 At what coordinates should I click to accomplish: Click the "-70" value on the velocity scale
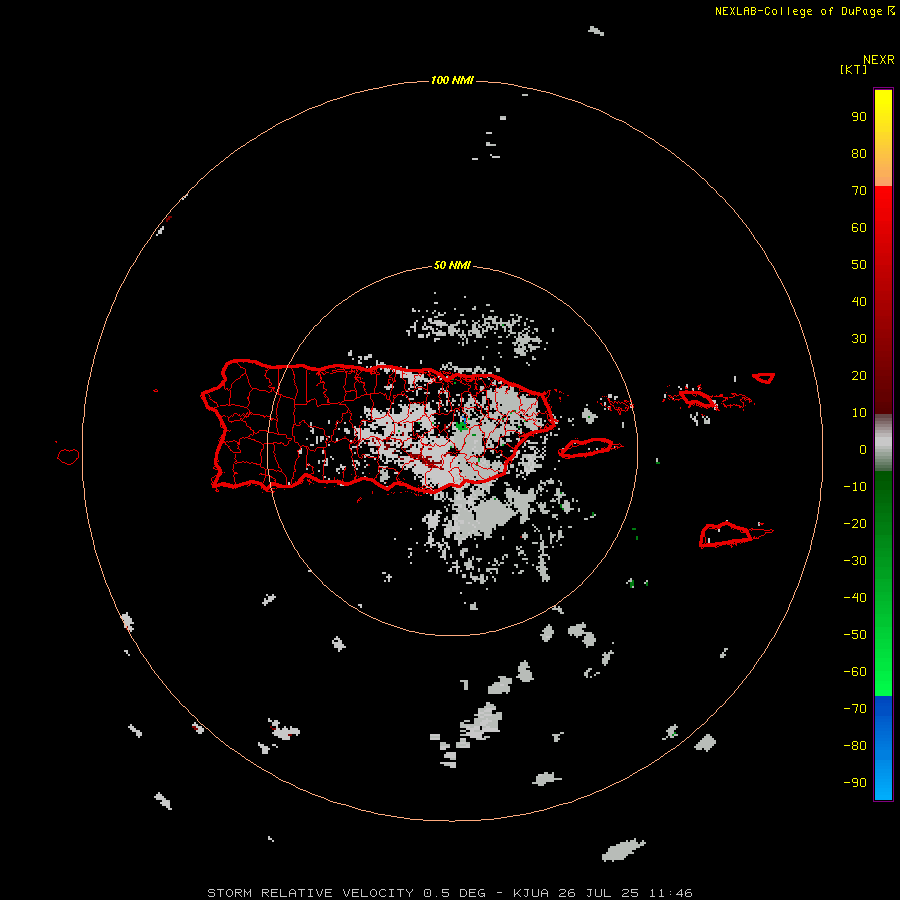pyautogui.click(x=855, y=709)
